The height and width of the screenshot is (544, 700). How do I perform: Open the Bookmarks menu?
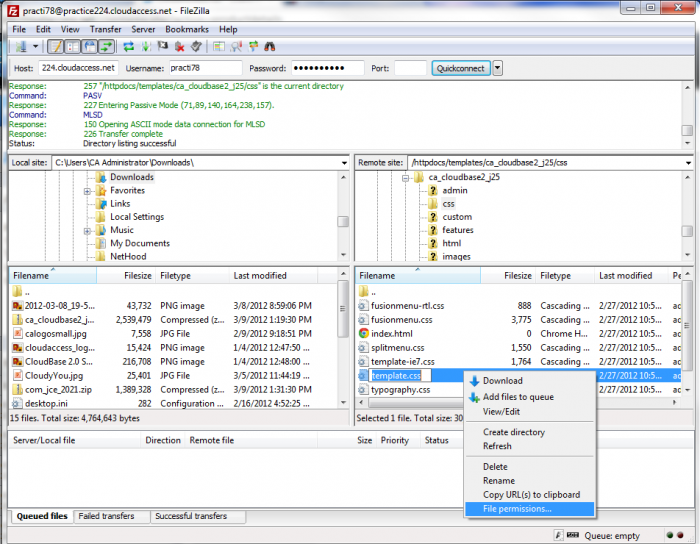coord(187,29)
